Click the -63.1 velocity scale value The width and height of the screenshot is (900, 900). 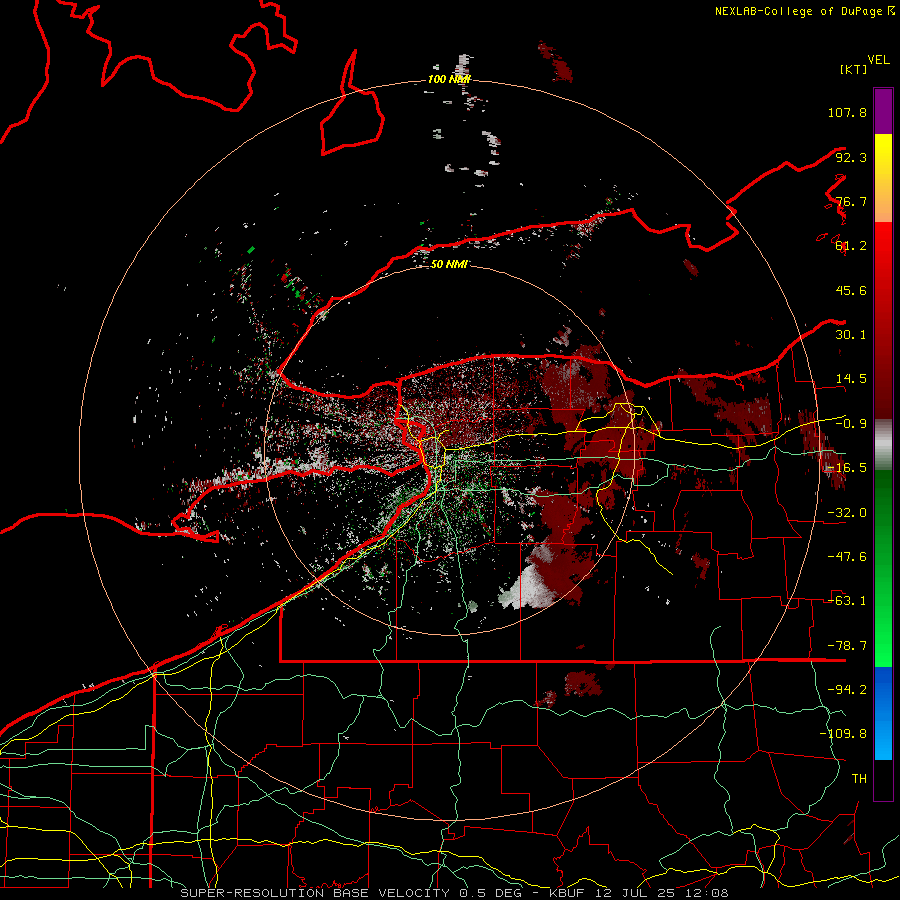847,601
